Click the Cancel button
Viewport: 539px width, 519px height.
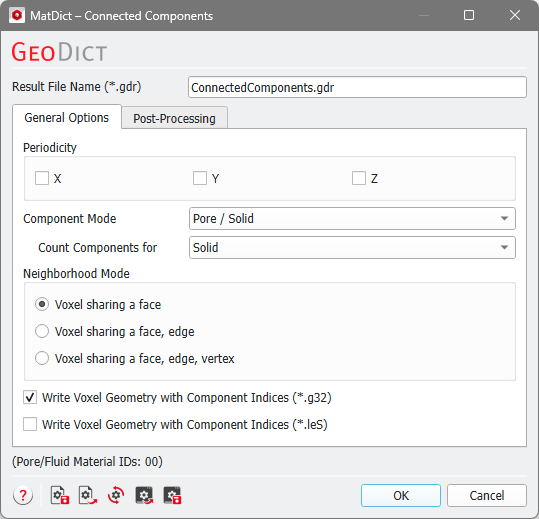(487, 495)
